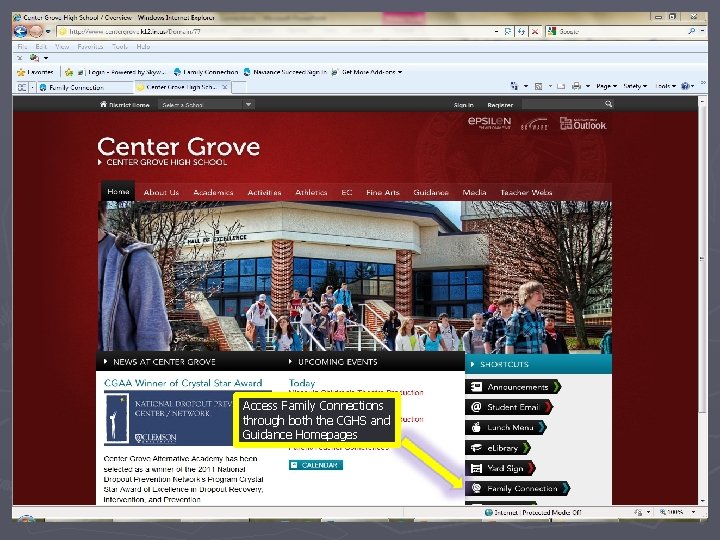
Task: Open the Epsilen logo link
Action: point(489,122)
